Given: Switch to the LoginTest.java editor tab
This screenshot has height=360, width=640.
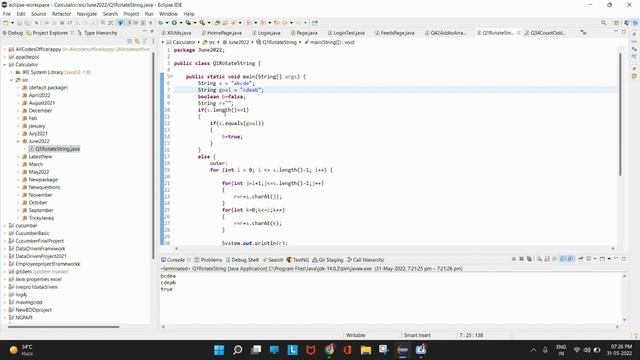Looking at the screenshot, I should pos(346,33).
